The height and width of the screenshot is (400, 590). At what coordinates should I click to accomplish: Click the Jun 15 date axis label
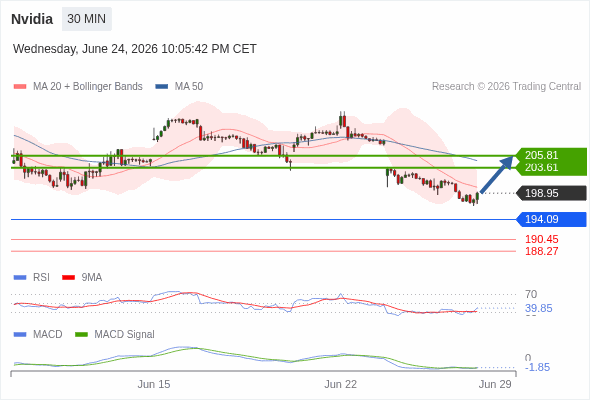pyautogui.click(x=154, y=385)
